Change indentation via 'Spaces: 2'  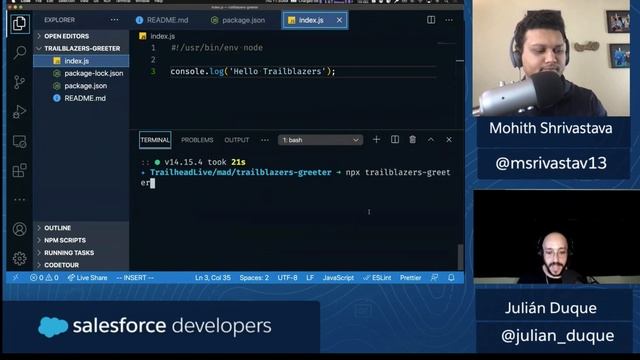[254, 278]
